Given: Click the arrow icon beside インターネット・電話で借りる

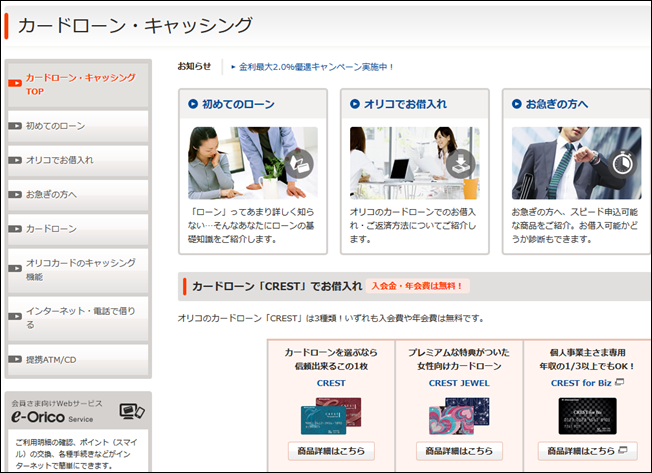Looking at the screenshot, I should (x=15, y=316).
